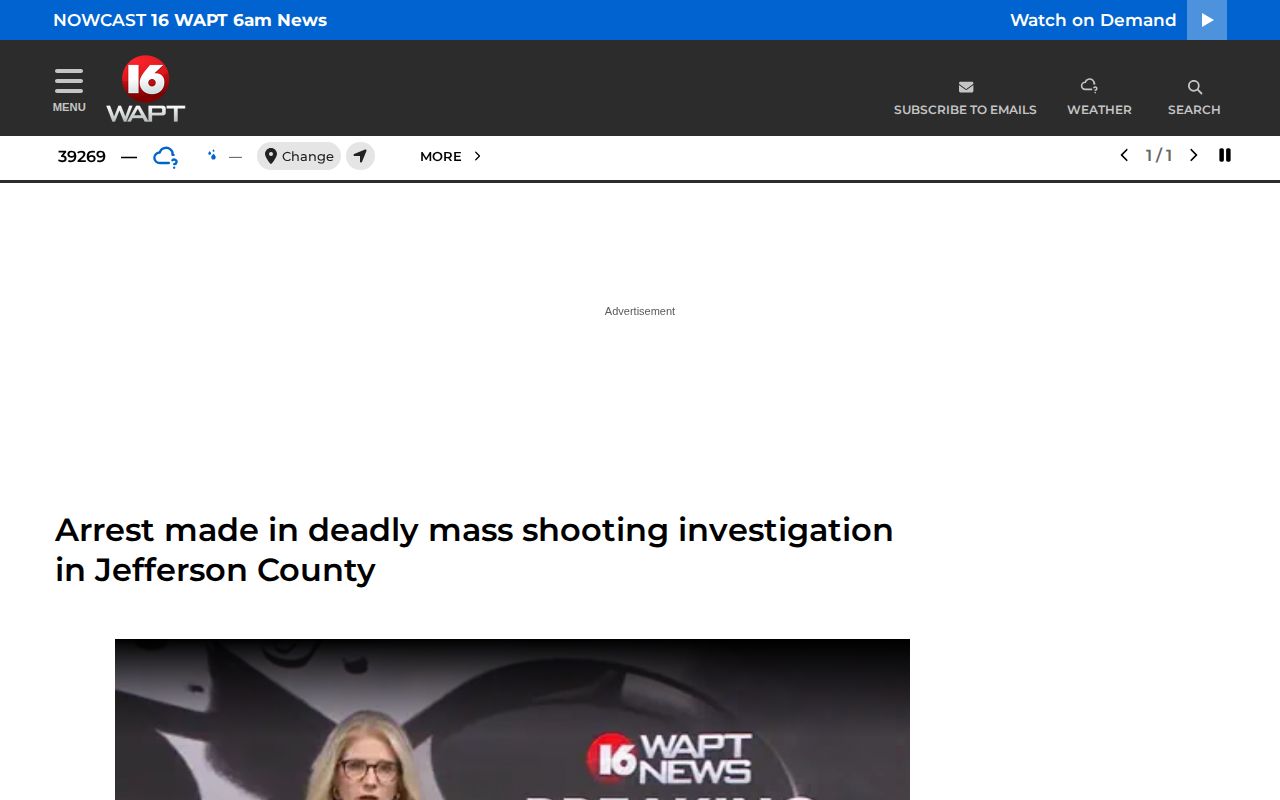Viewport: 1280px width, 800px height.
Task: Use current location arrow button
Action: [x=360, y=156]
